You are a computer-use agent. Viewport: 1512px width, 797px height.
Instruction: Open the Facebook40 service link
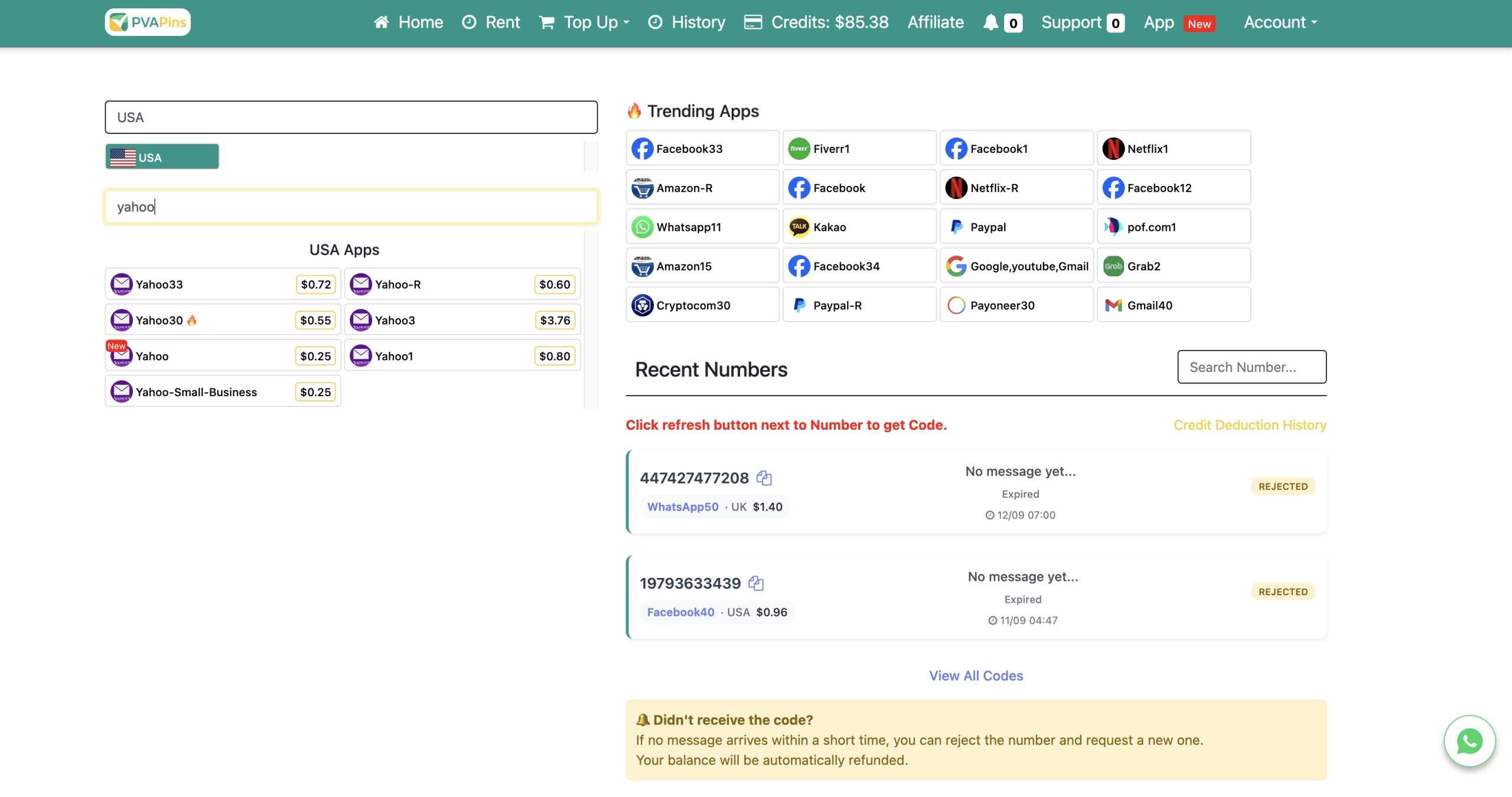680,612
